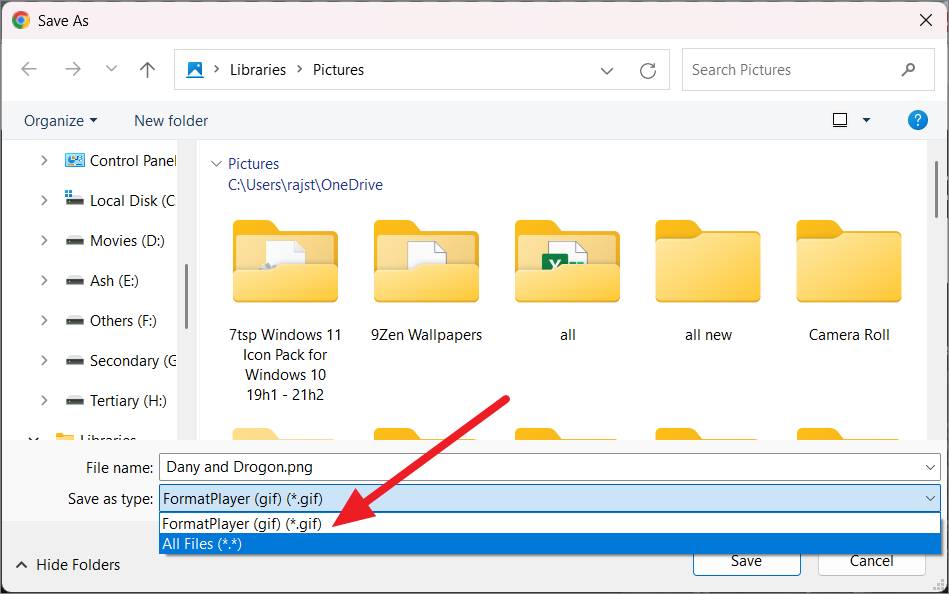Image resolution: width=949 pixels, height=594 pixels.
Task: Expand the Local Disk (C:) node
Action: (44, 200)
